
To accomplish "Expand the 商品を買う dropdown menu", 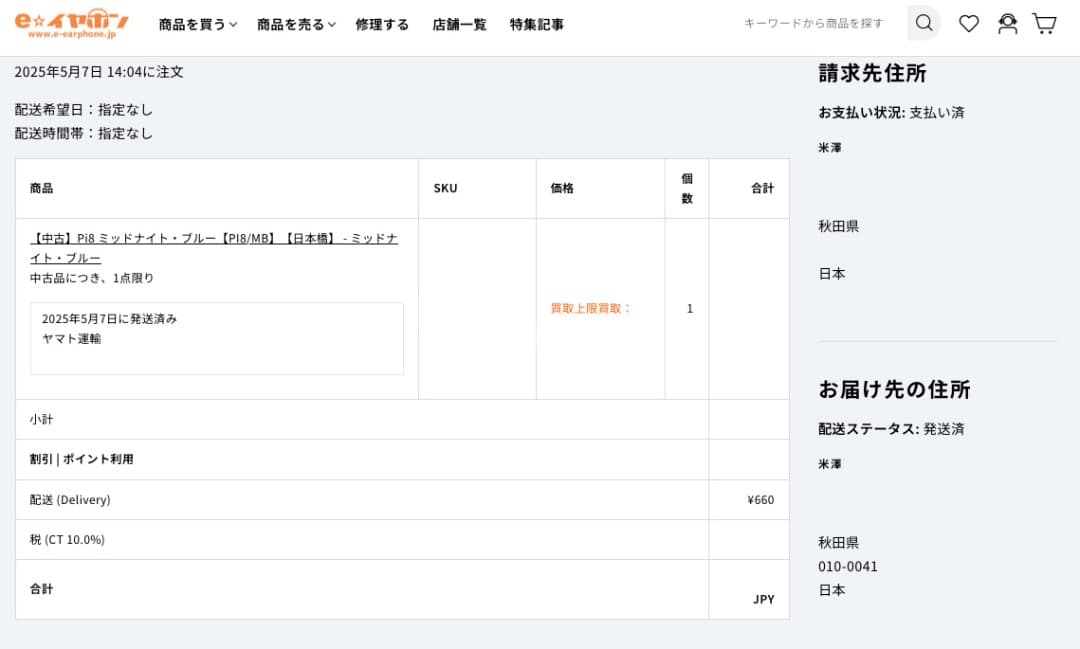I will (x=197, y=24).
